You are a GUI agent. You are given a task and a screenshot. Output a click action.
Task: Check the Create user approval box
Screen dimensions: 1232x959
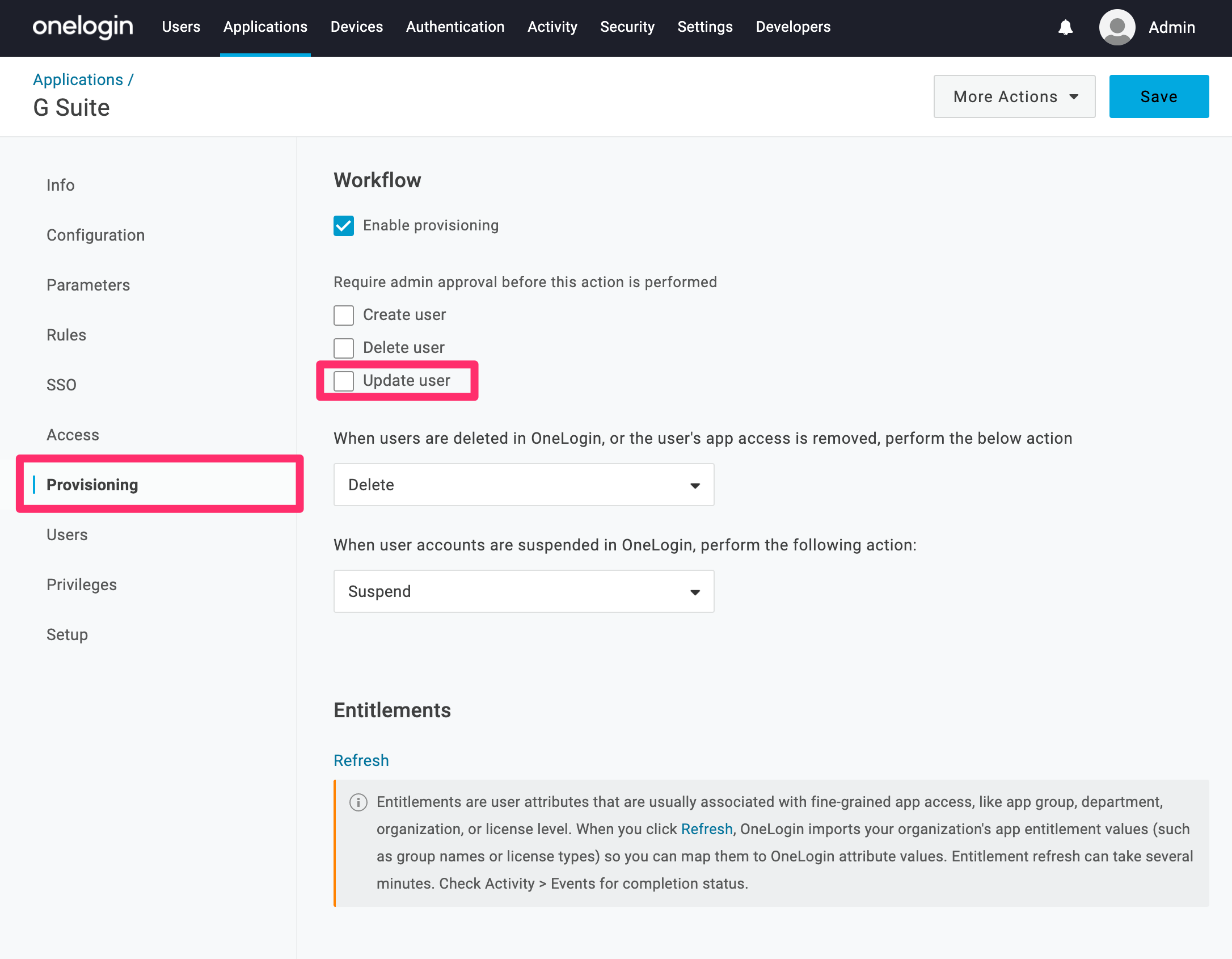[x=344, y=316]
